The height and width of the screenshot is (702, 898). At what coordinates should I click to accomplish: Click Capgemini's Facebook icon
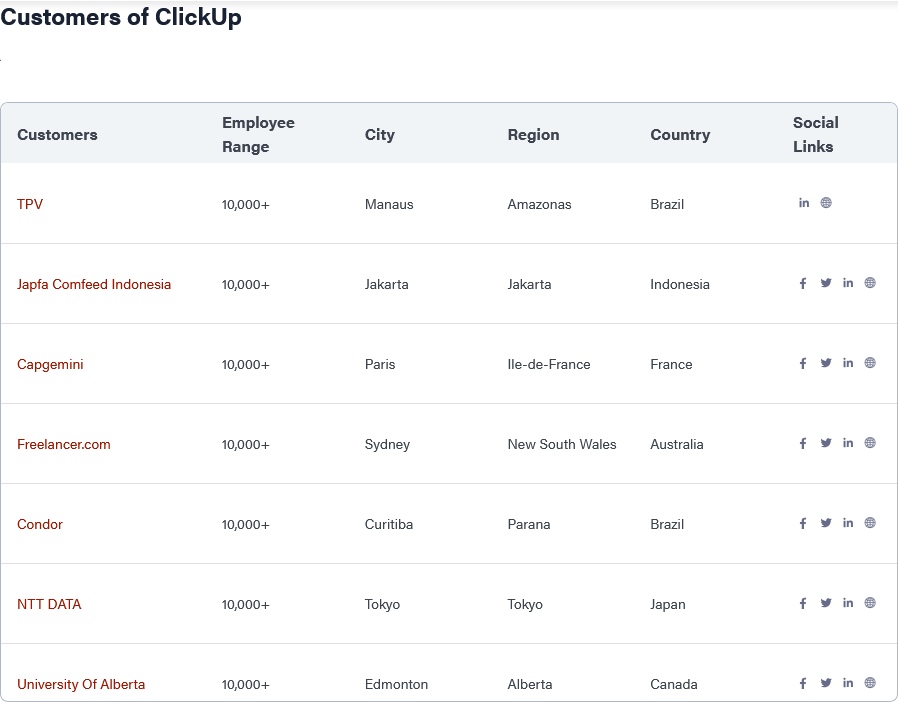coord(803,363)
